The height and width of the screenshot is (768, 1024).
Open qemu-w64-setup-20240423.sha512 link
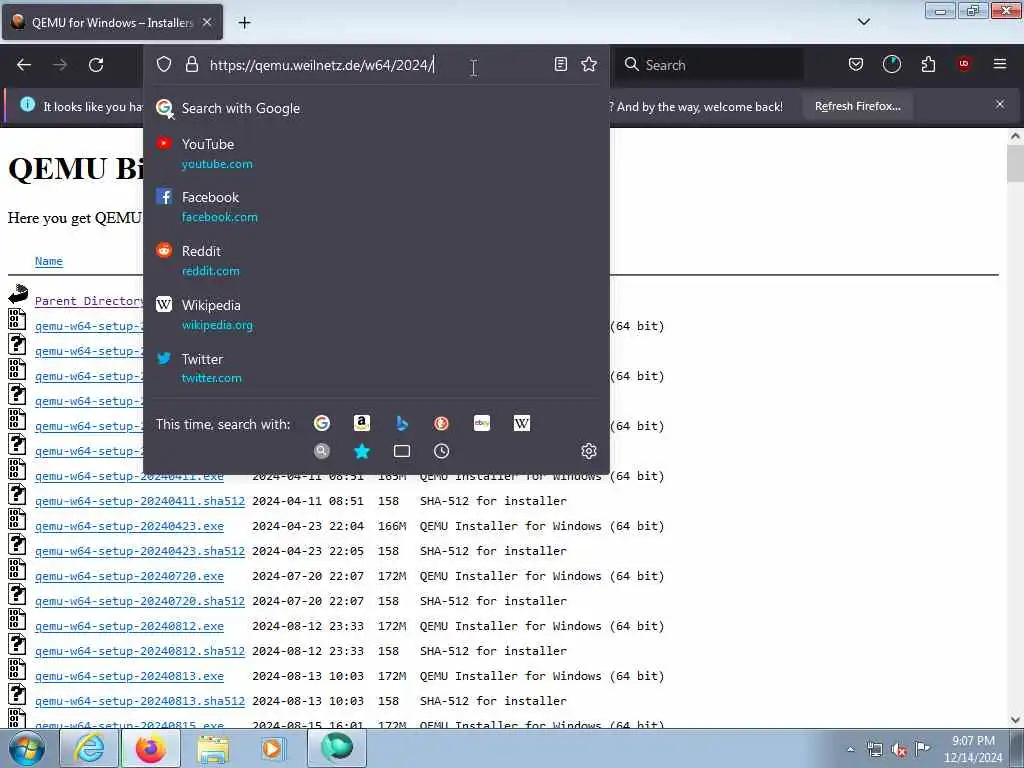point(140,551)
